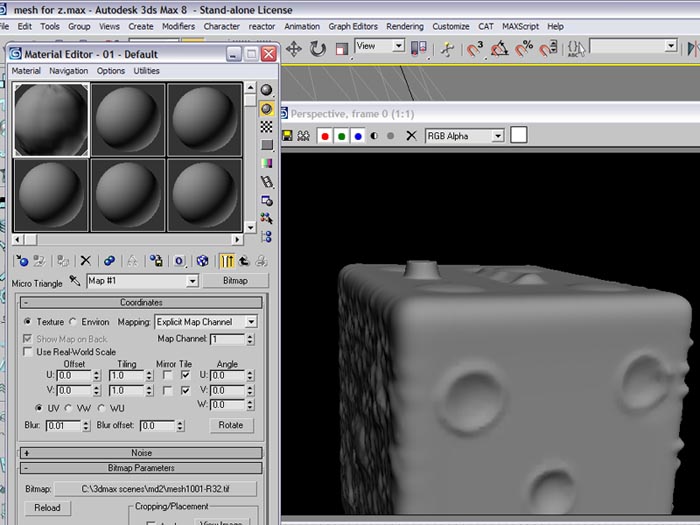Open the RGB Alpha channel dropdown
This screenshot has height=525, width=700.
498,136
